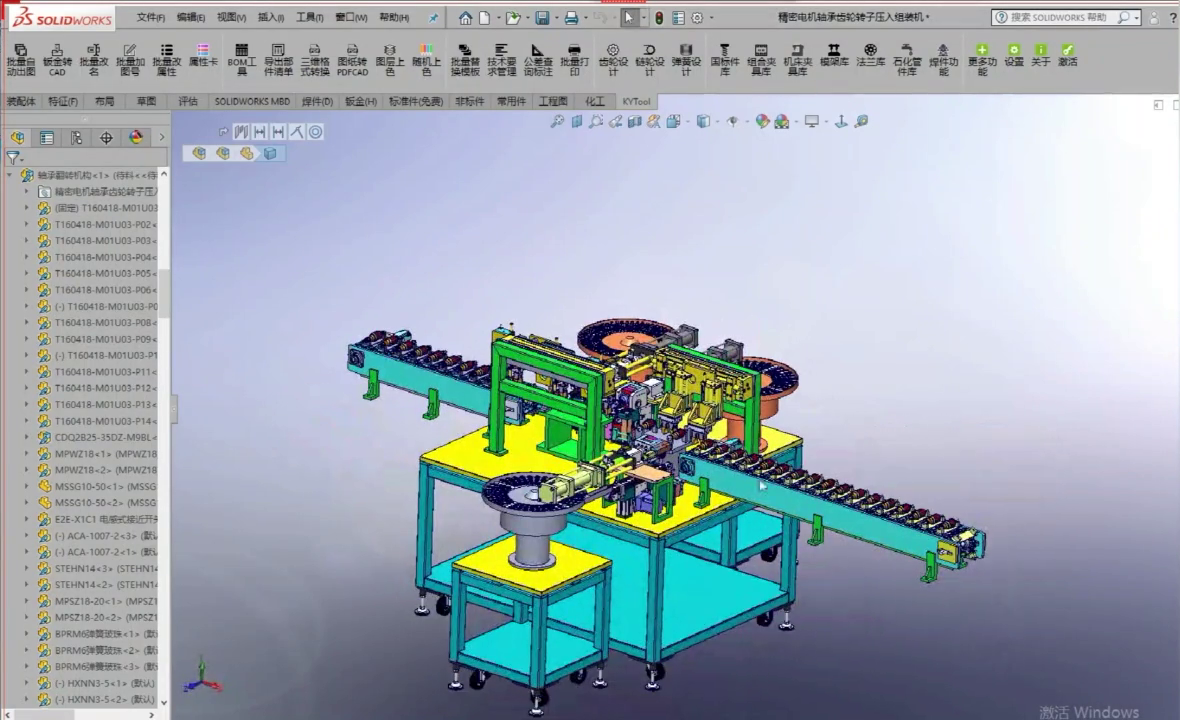Expand the CDQ2B25-35DZ-M9BL component node
Image resolution: width=1180 pixels, height=720 pixels.
(x=26, y=437)
